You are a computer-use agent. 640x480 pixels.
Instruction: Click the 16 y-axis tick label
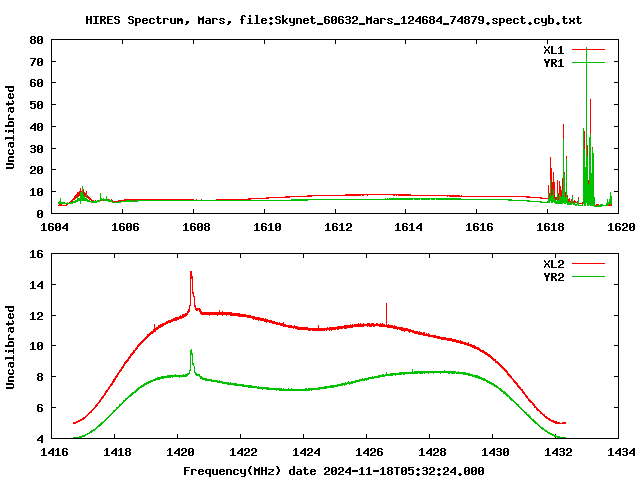pos(36,254)
